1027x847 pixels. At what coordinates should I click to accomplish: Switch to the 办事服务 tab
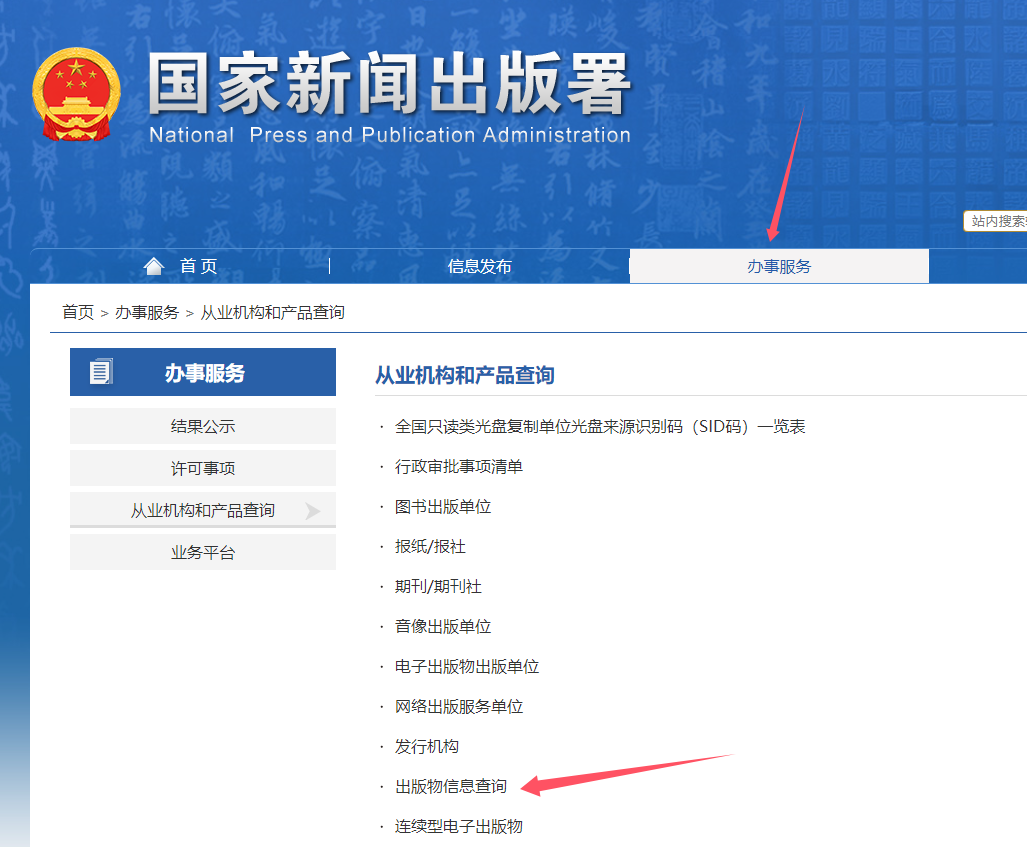pos(778,266)
